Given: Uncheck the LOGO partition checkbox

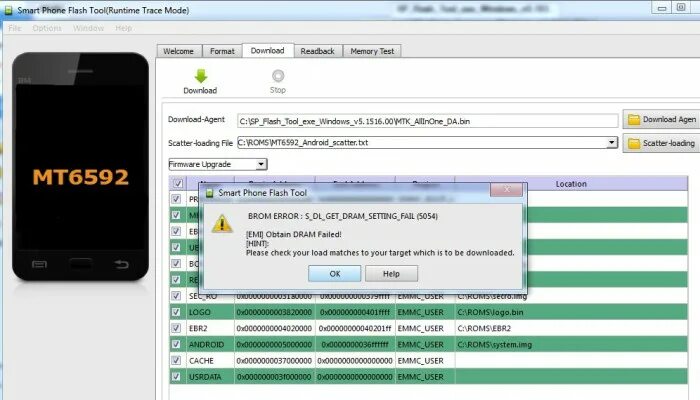Looking at the screenshot, I should (x=176, y=312).
